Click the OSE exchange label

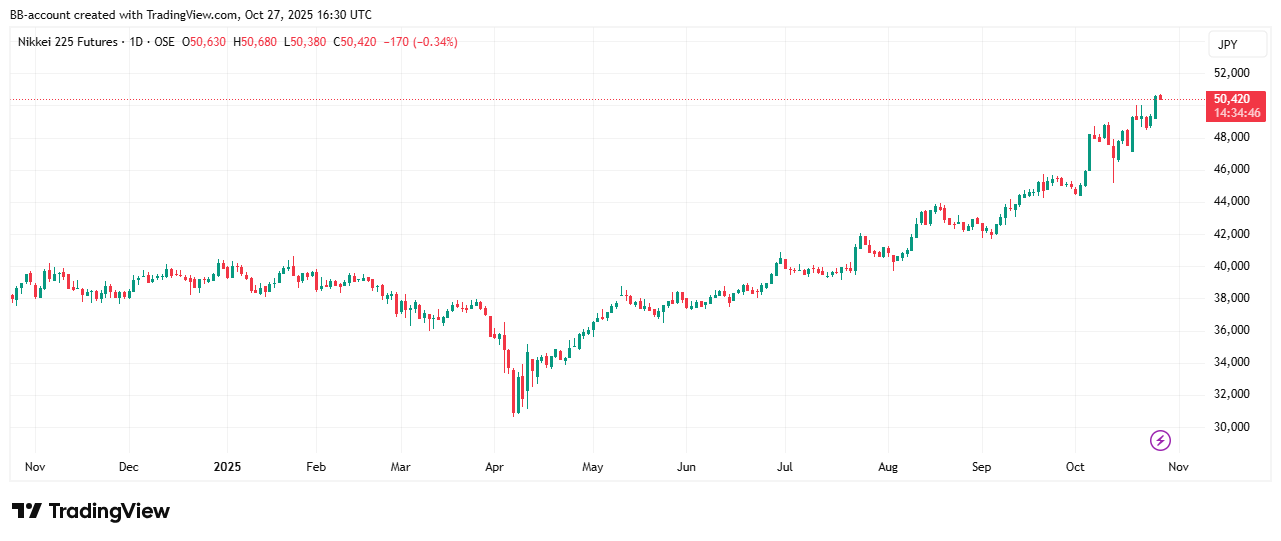pos(164,42)
